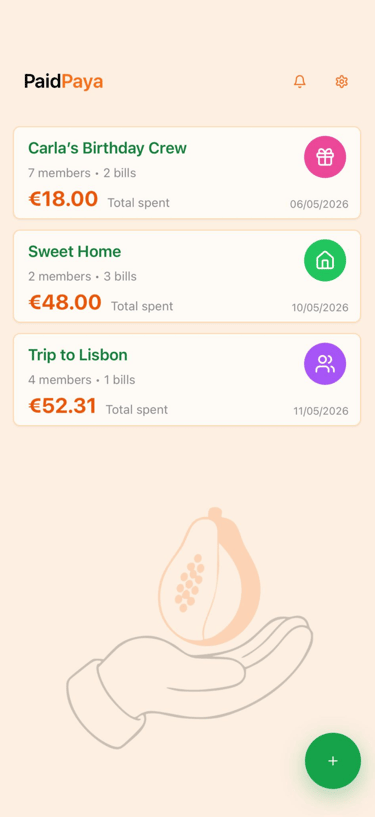Open settings via the gear icon
The height and width of the screenshot is (817, 375).
coord(342,81)
